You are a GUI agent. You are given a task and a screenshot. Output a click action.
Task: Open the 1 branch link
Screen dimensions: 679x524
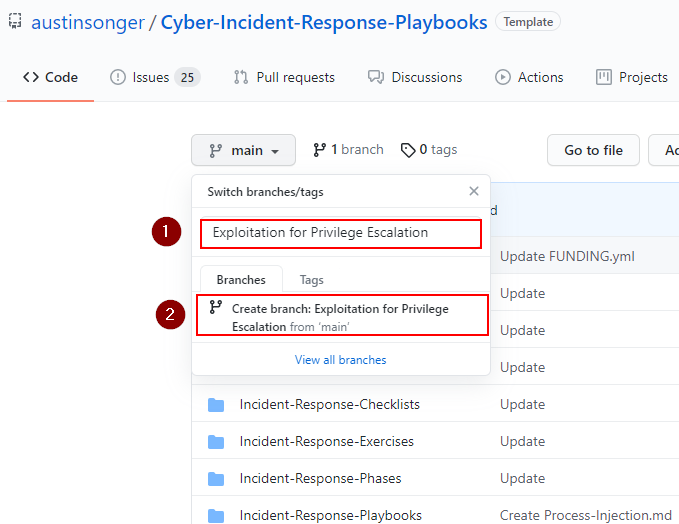(348, 149)
